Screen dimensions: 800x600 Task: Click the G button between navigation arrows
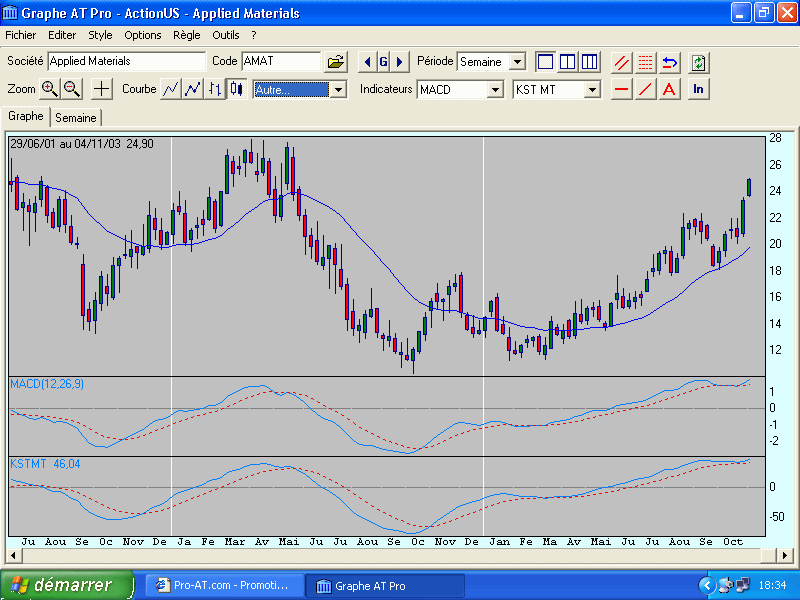pos(384,62)
